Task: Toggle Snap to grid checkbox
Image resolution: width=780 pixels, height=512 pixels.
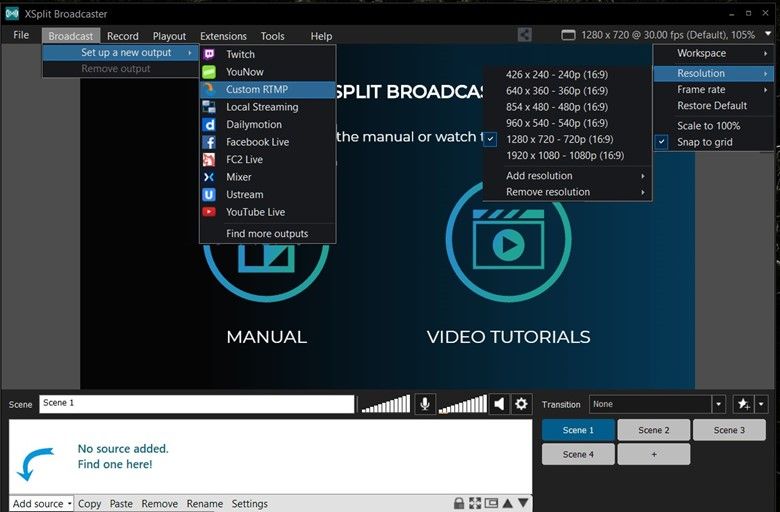Action: pos(662,142)
